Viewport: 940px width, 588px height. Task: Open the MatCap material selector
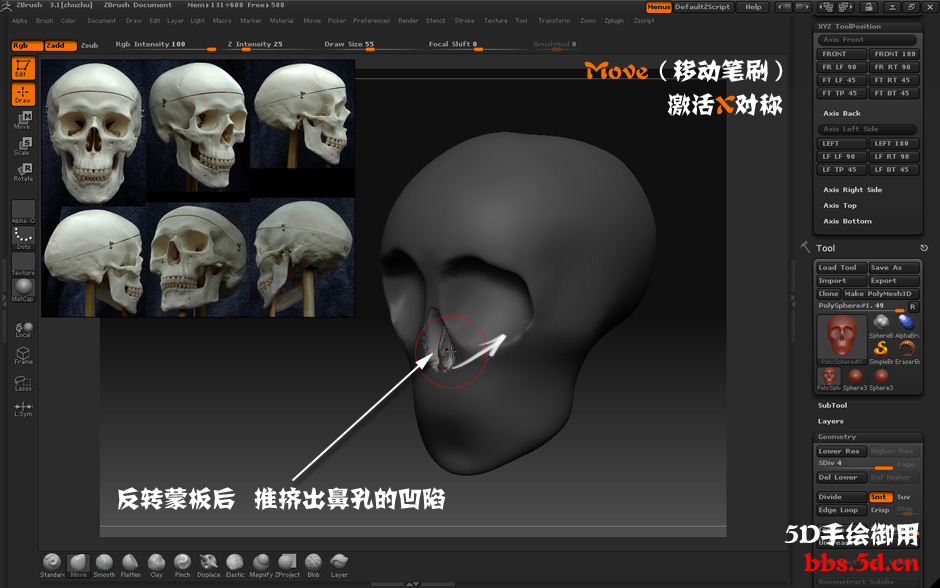coord(23,290)
